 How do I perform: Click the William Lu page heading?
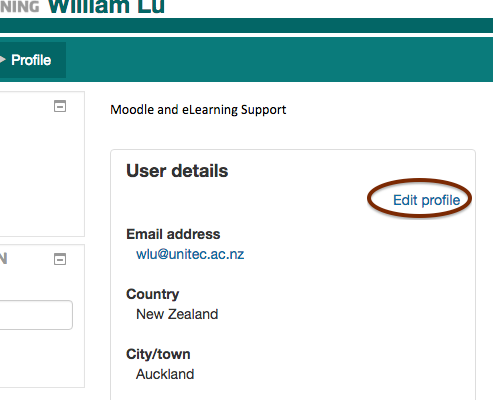coord(106,6)
